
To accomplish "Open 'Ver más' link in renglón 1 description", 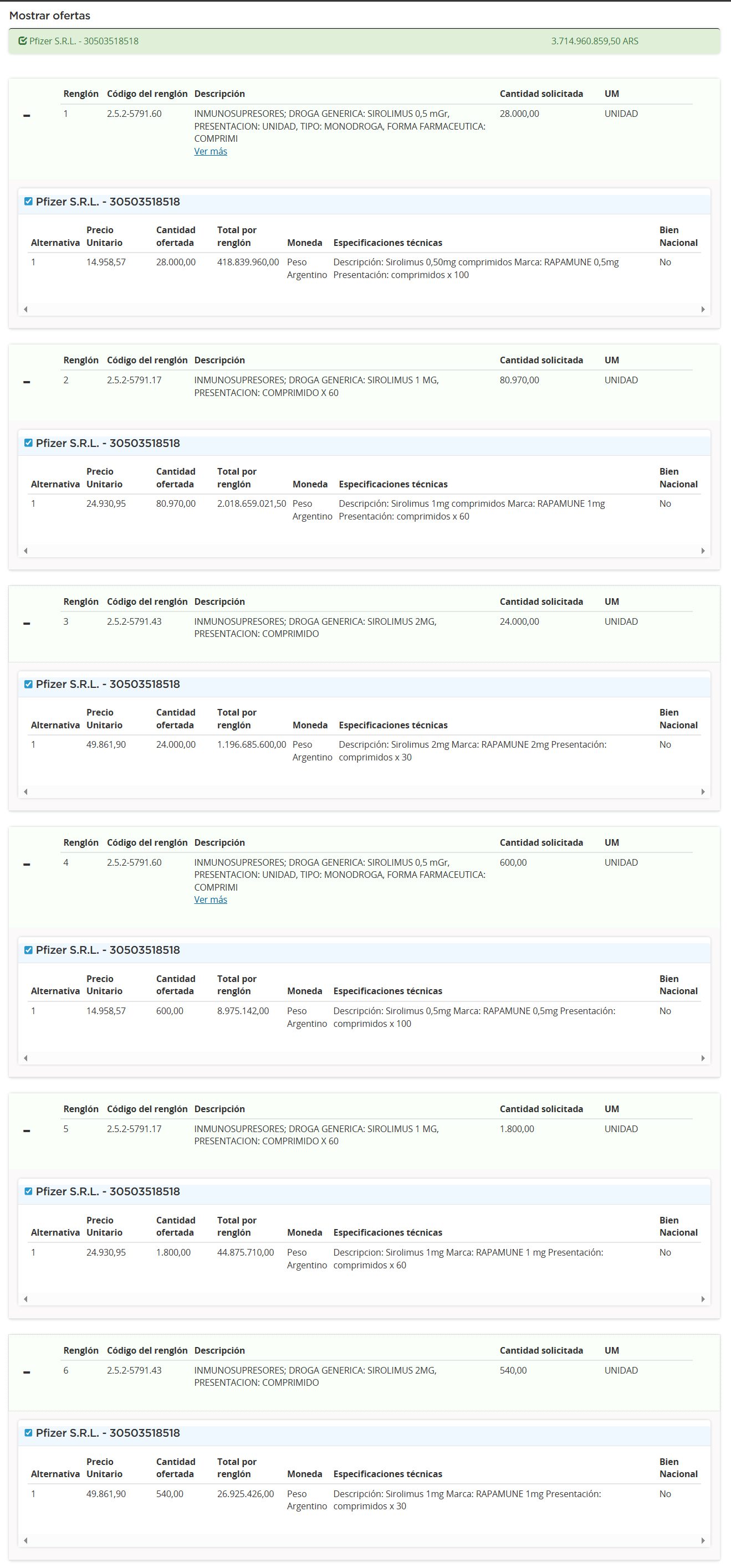I will tap(210, 152).
